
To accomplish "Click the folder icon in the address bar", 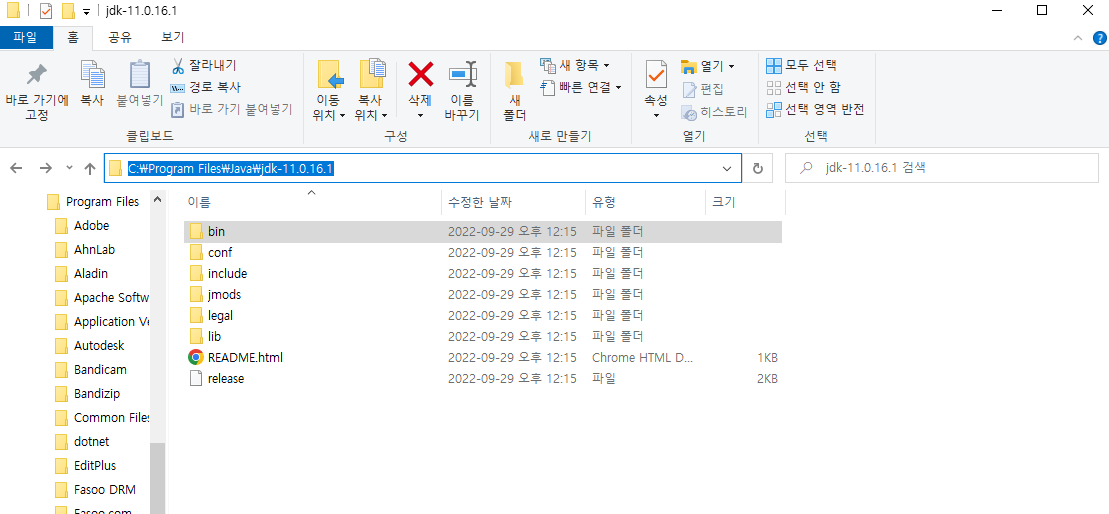I will [116, 168].
